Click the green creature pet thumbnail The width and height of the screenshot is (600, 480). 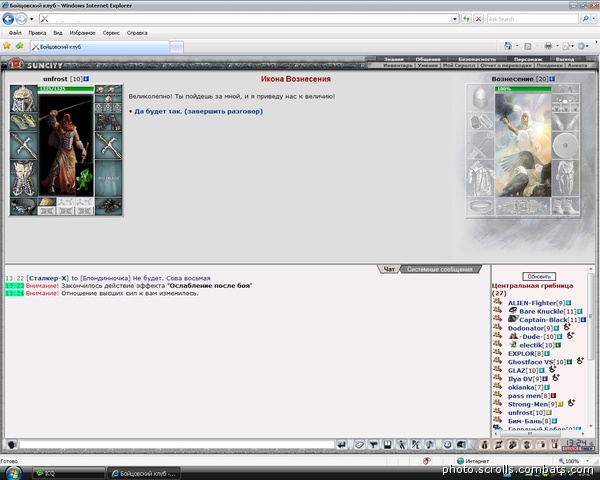tap(84, 180)
